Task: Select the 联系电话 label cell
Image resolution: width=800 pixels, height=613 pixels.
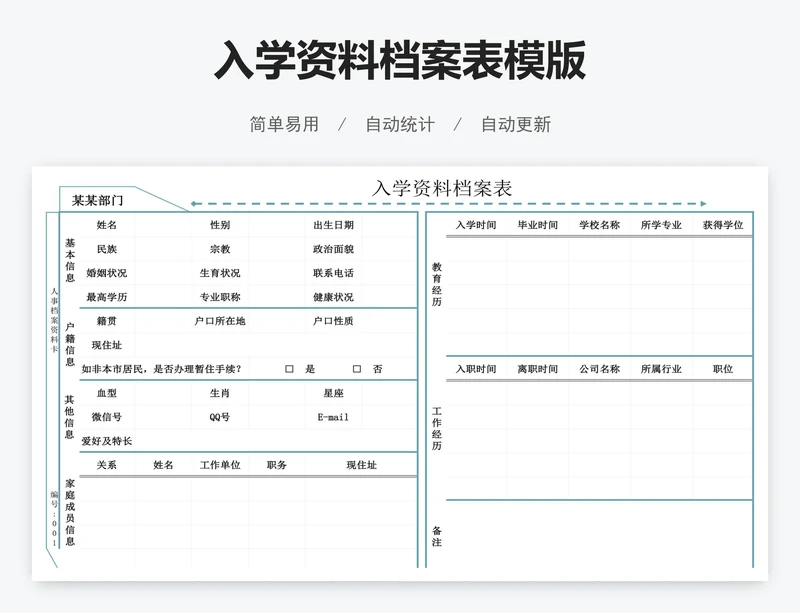Action: click(333, 273)
